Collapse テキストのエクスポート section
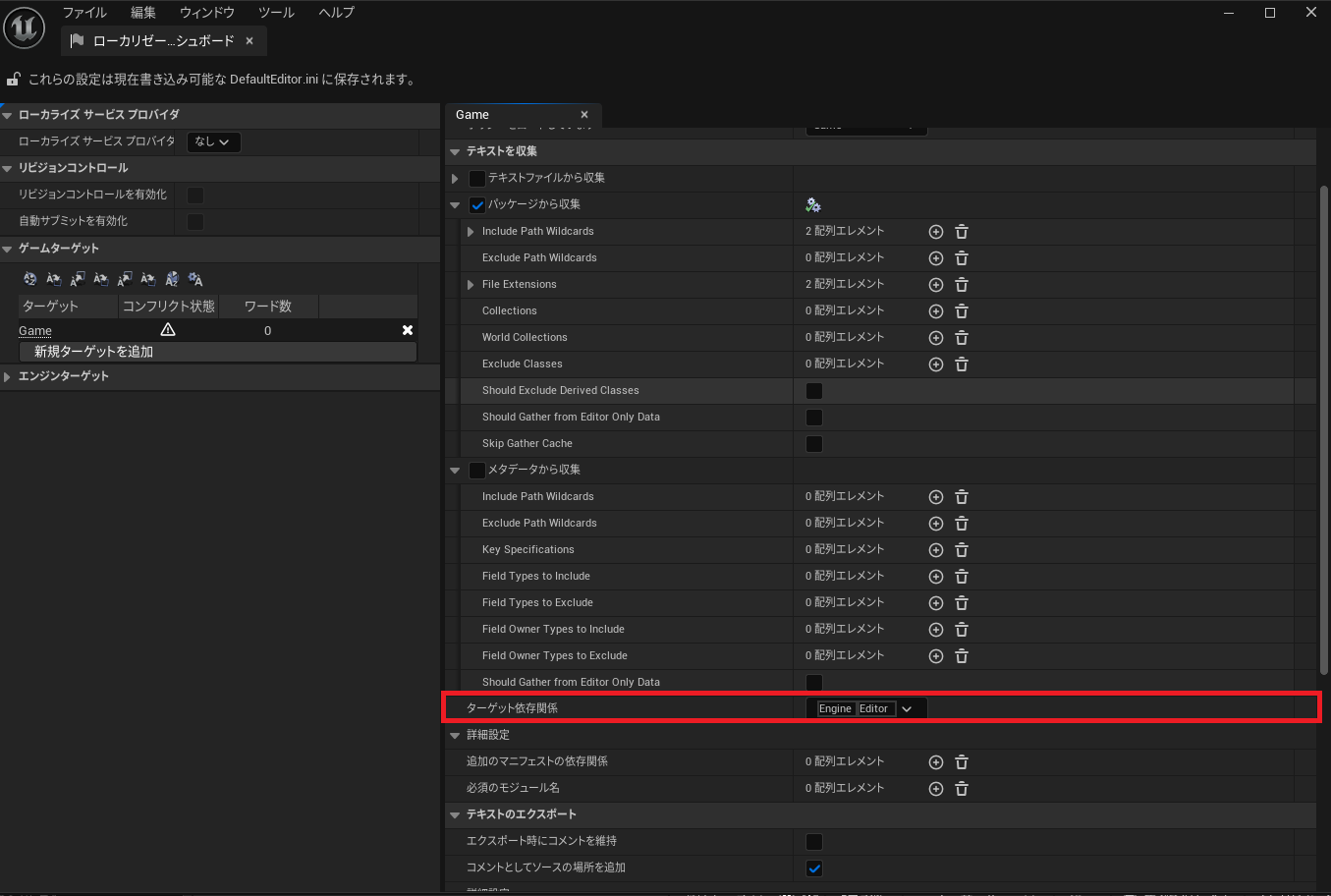Screen dimensions: 1331x896 [455, 815]
